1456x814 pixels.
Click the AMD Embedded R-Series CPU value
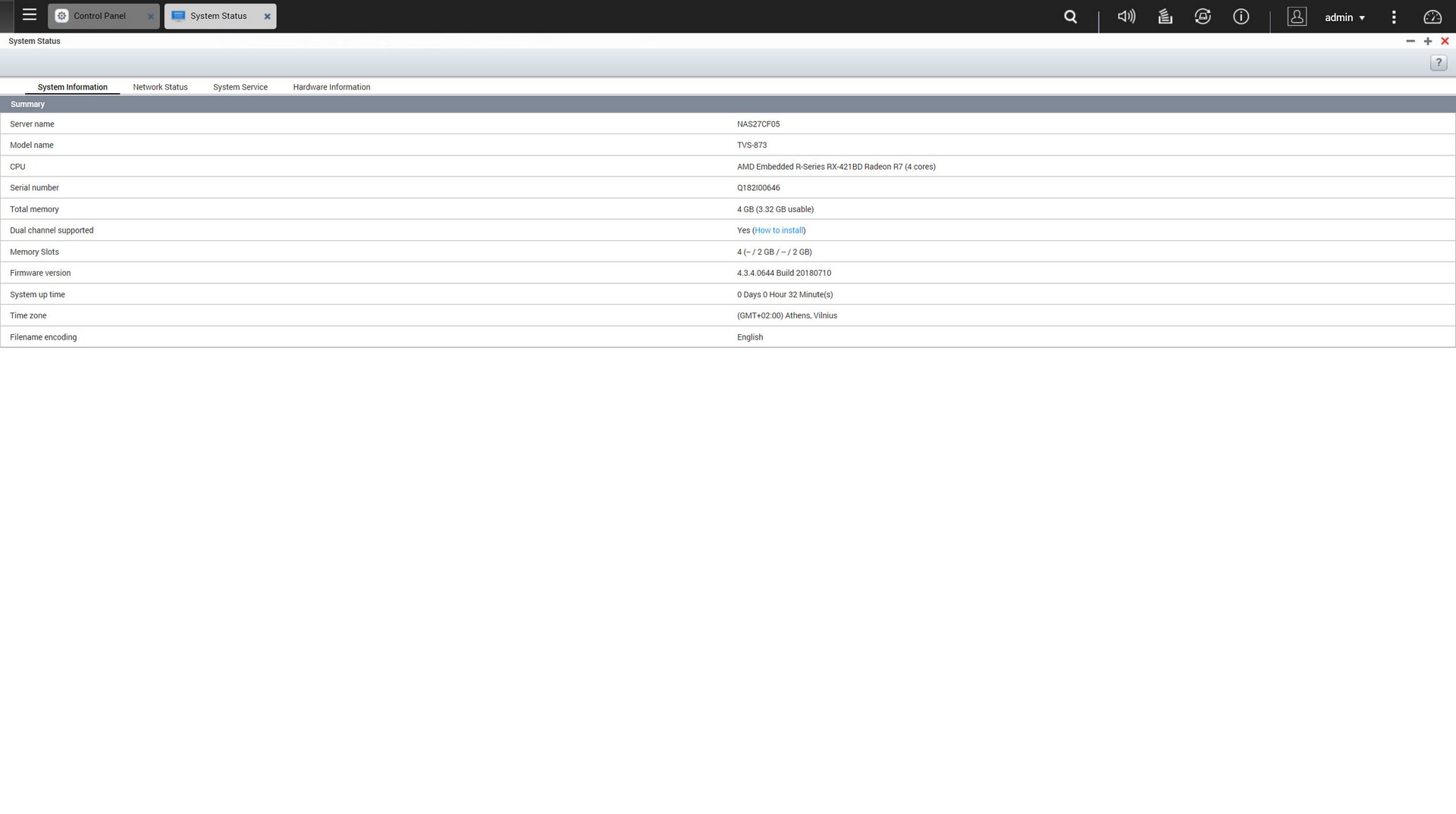[836, 167]
